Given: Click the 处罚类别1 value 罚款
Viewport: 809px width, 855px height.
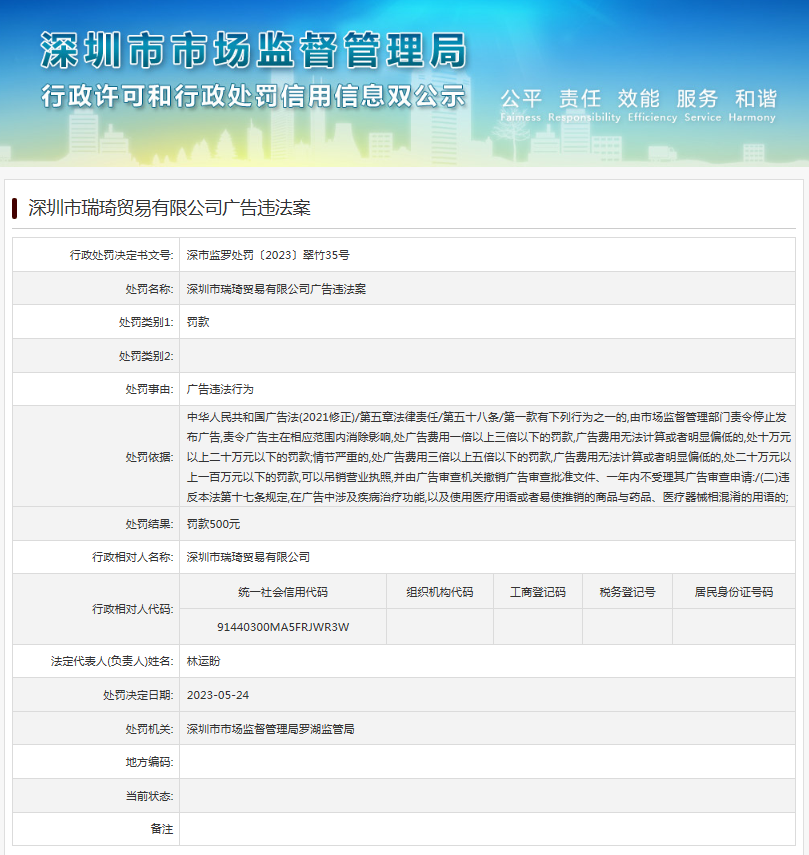Looking at the screenshot, I should click(x=198, y=322).
